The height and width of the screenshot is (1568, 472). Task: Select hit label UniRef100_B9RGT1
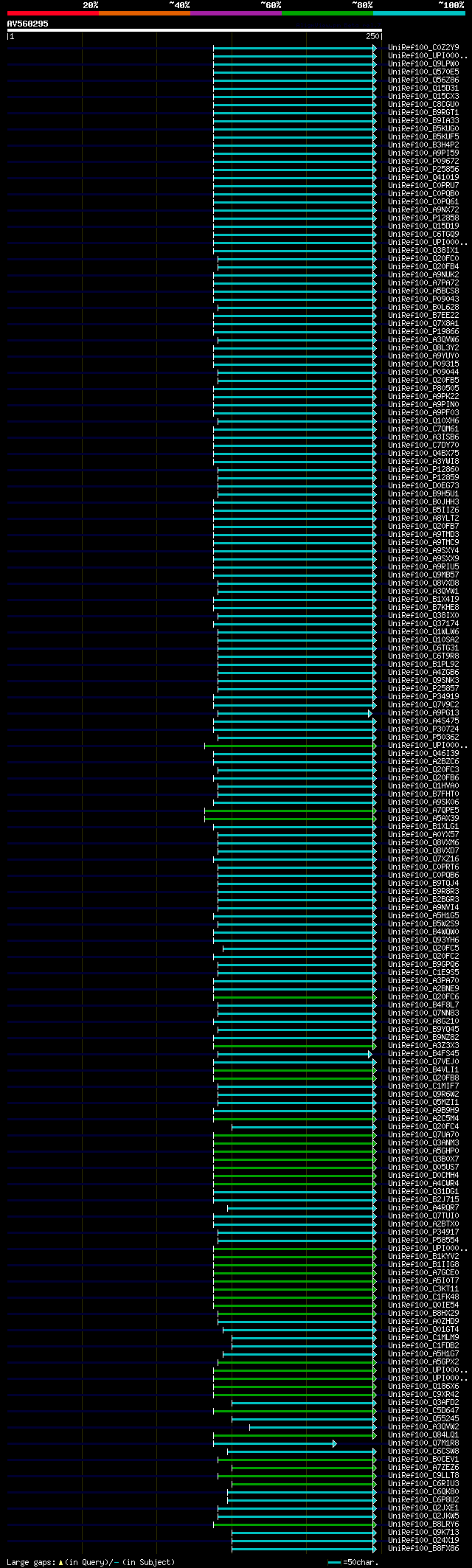423,112
